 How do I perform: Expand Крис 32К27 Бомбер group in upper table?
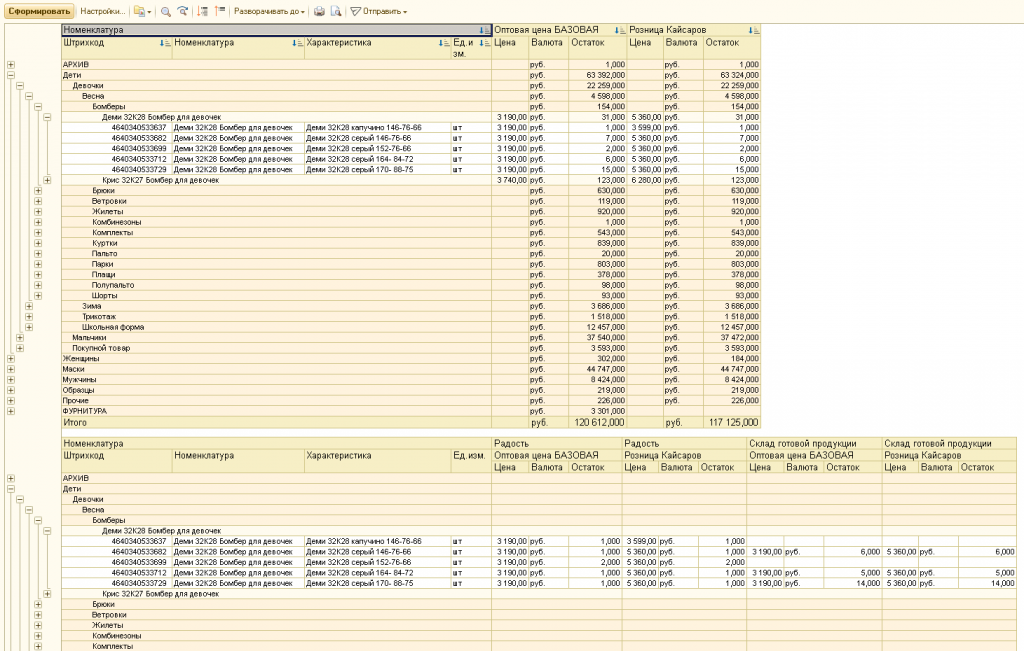click(47, 180)
